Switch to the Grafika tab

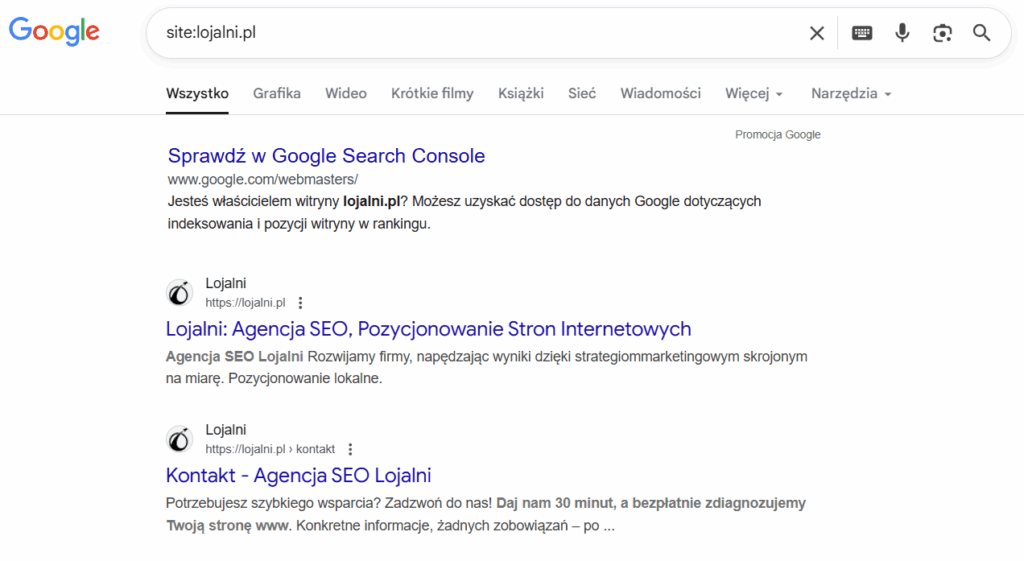[277, 93]
